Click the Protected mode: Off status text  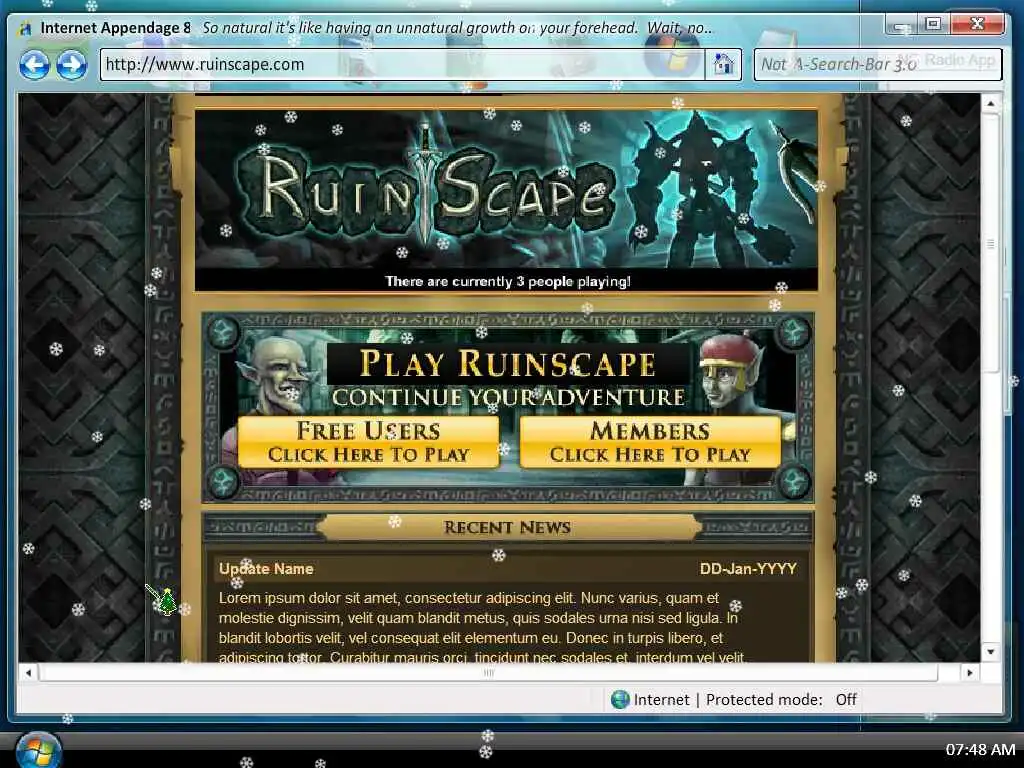click(x=781, y=699)
